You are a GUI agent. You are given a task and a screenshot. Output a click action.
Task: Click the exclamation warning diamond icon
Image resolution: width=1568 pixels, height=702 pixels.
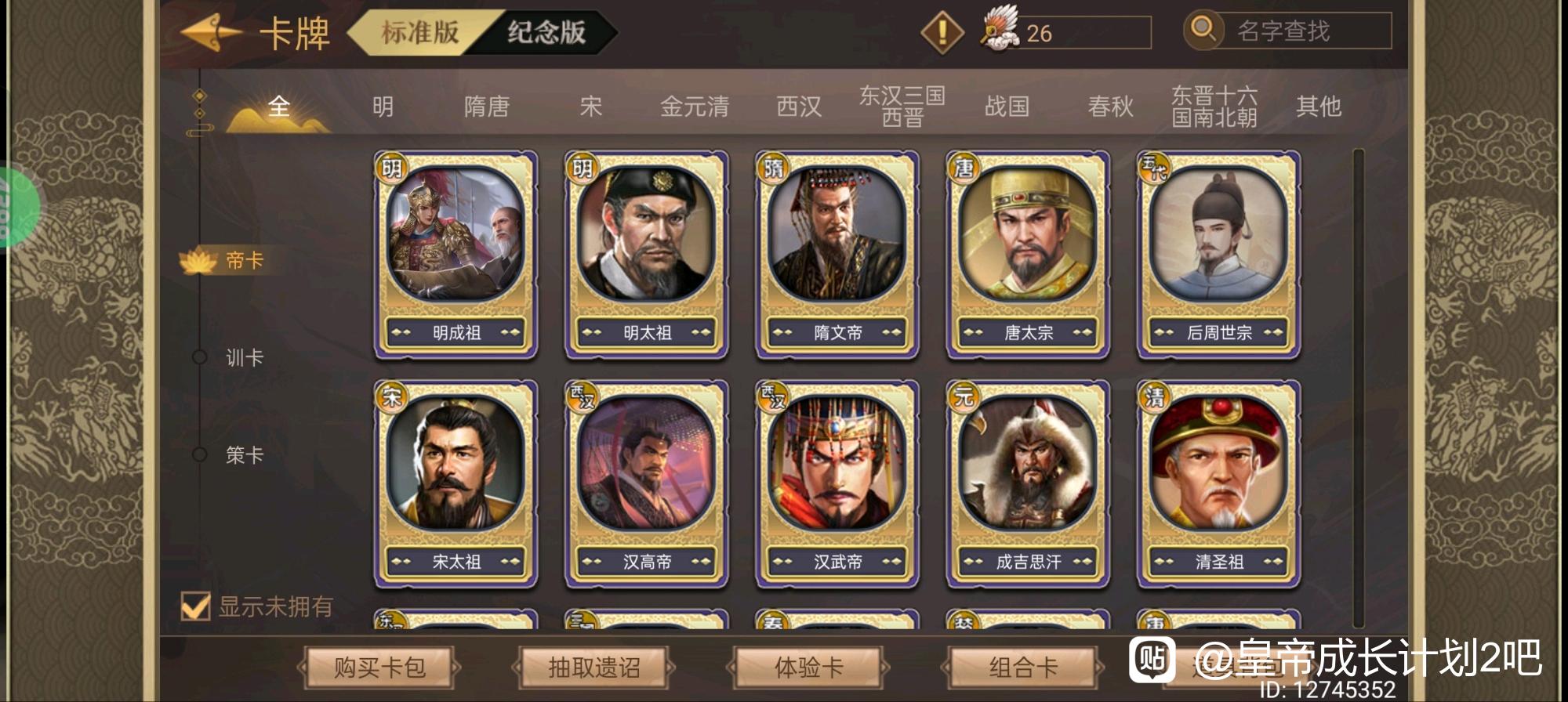coord(942,32)
